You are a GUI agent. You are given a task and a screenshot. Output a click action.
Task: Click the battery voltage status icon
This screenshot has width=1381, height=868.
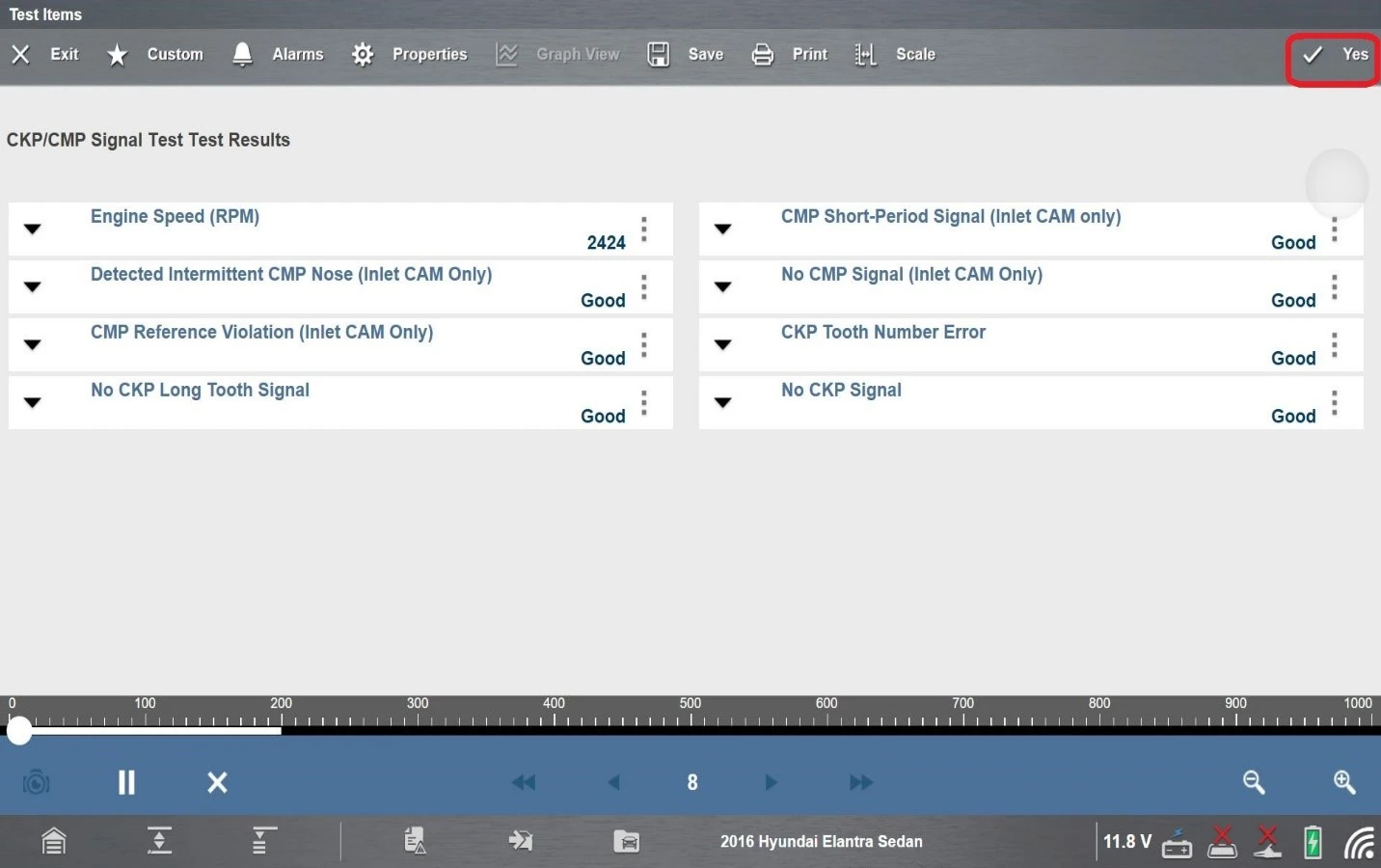pos(1177,842)
